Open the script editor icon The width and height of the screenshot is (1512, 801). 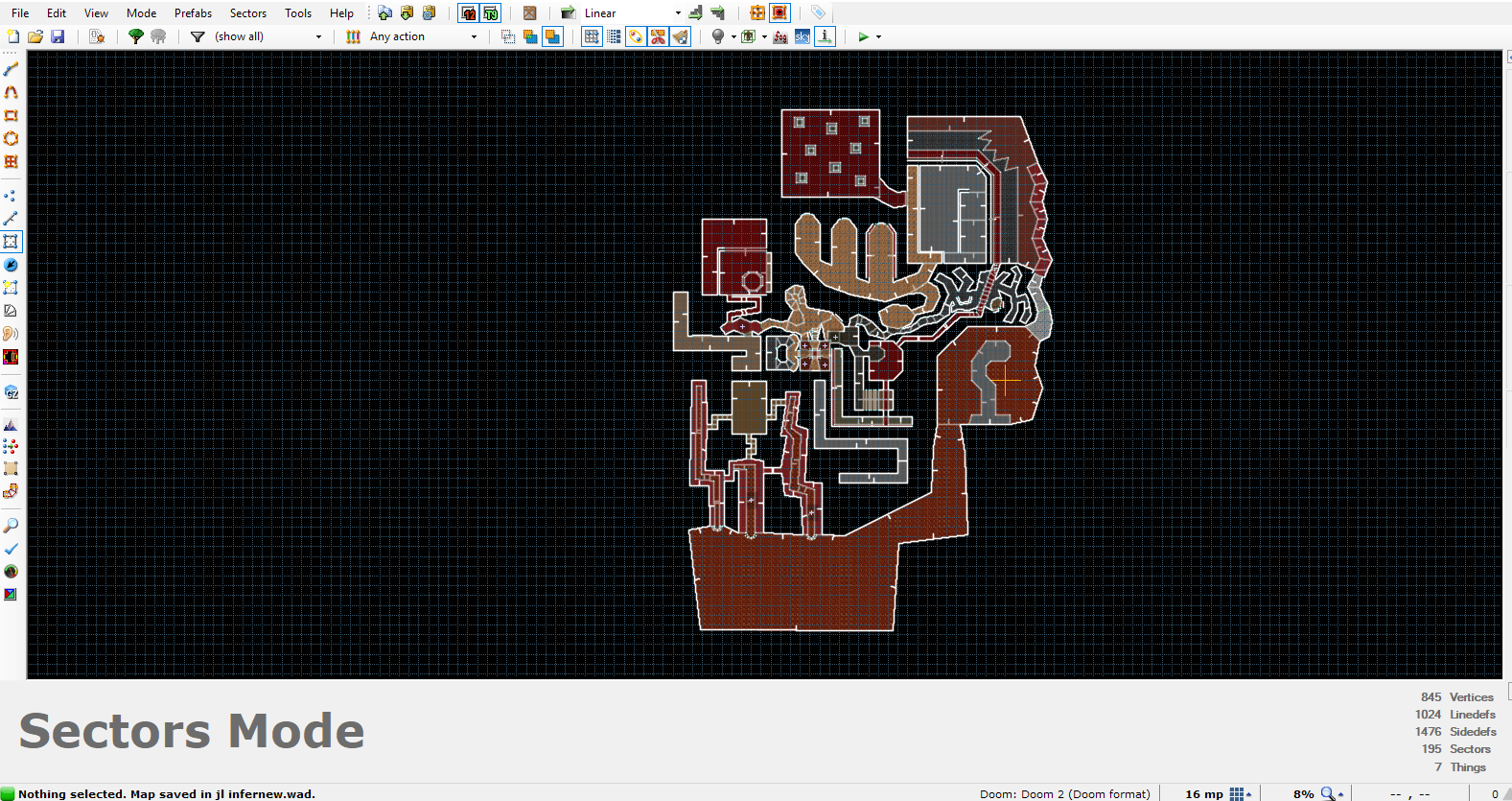click(97, 36)
